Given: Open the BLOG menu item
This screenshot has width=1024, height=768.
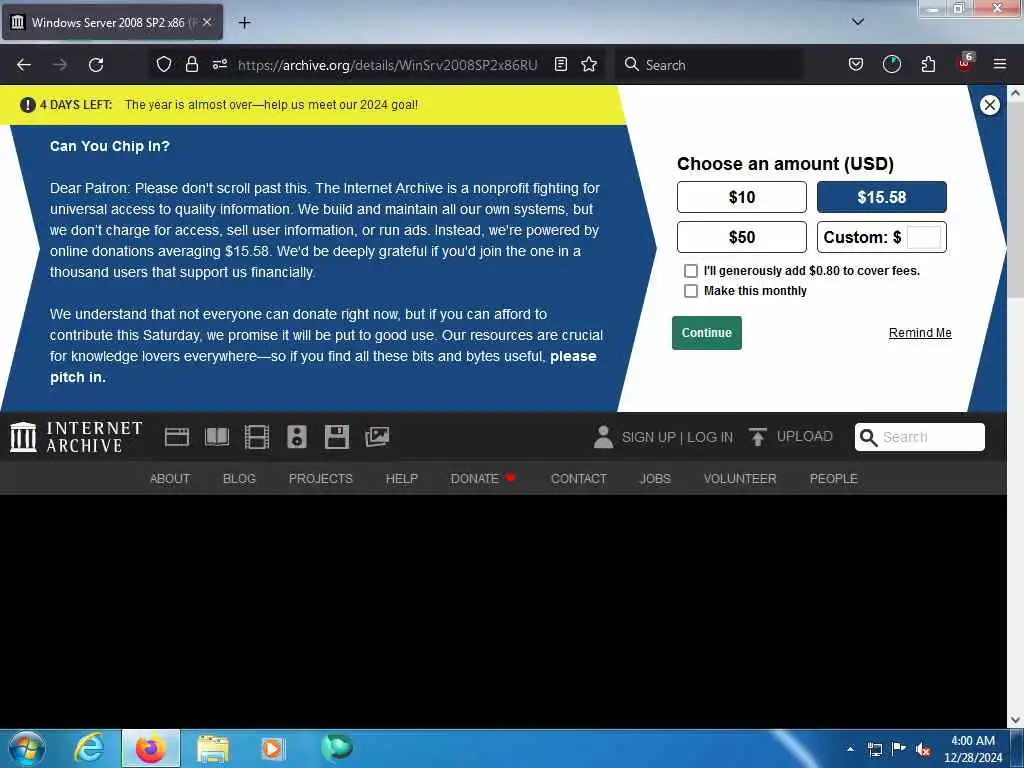Looking at the screenshot, I should point(239,479).
